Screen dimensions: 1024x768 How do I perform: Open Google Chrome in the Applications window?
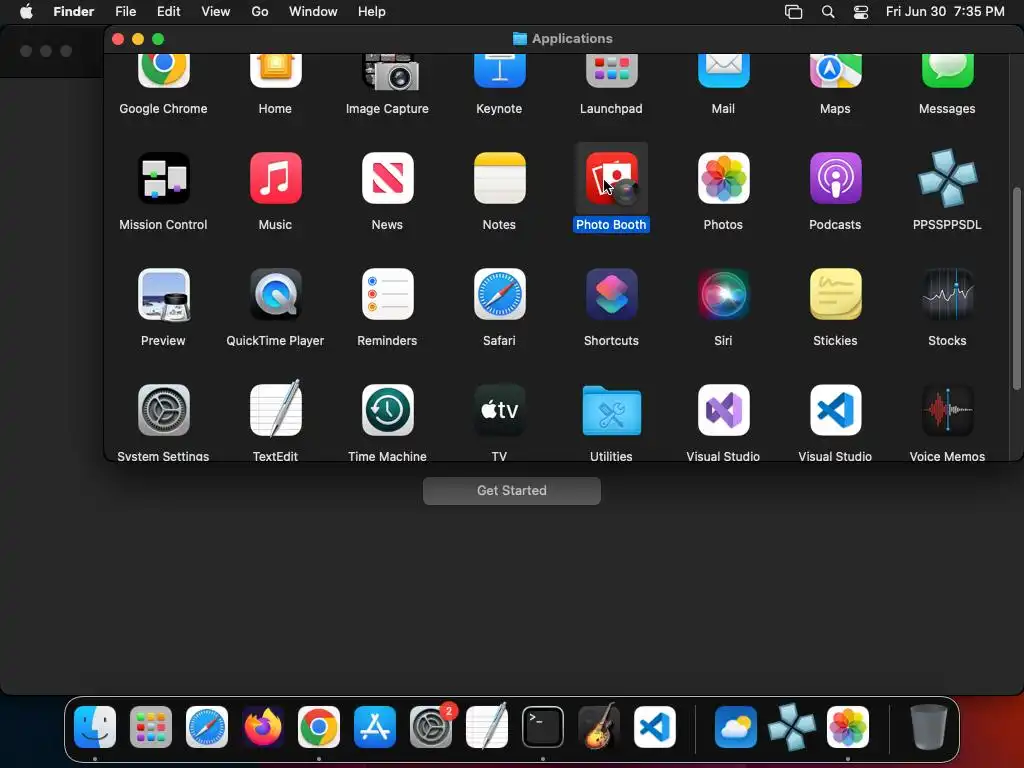pos(163,71)
